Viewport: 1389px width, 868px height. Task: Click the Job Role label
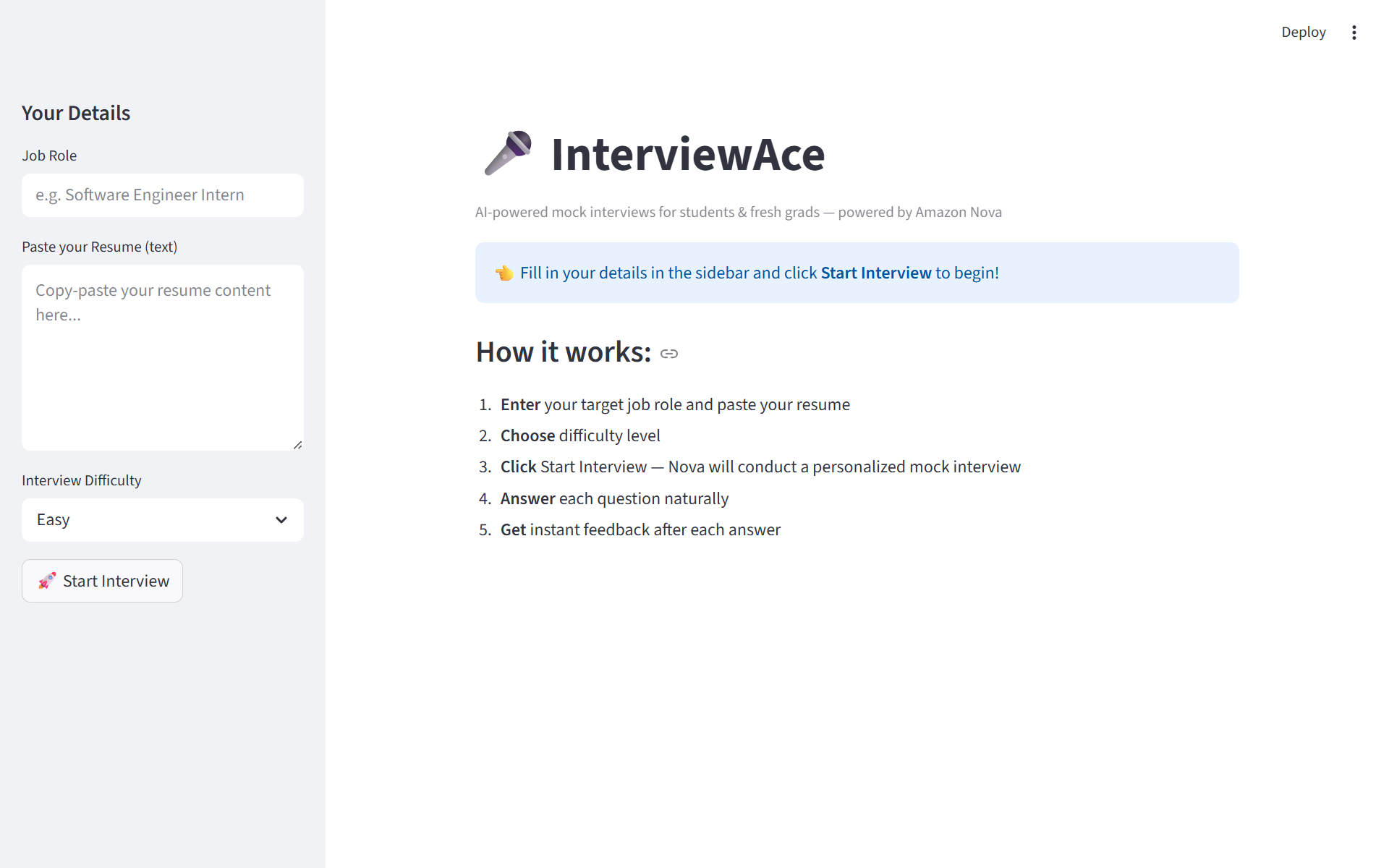pos(49,156)
